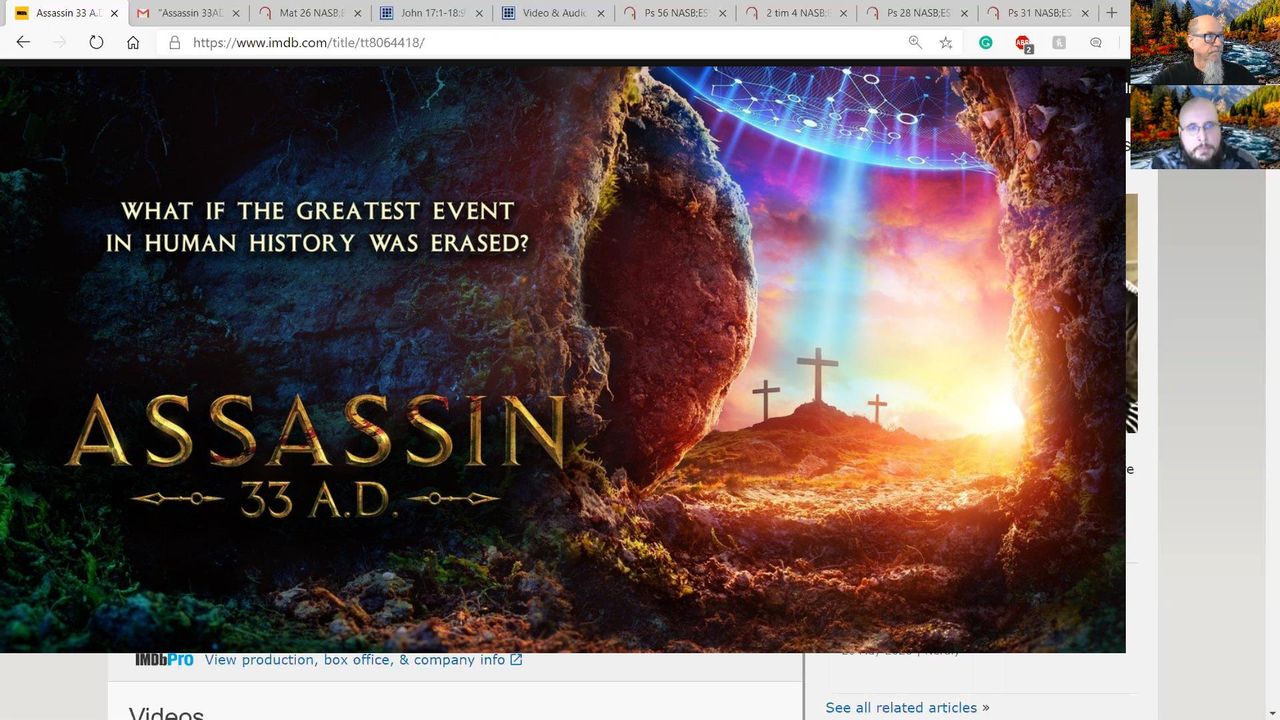This screenshot has height=720, width=1280.
Task: Click the Assassin 33 A.D. poster image
Action: [x=562, y=360]
